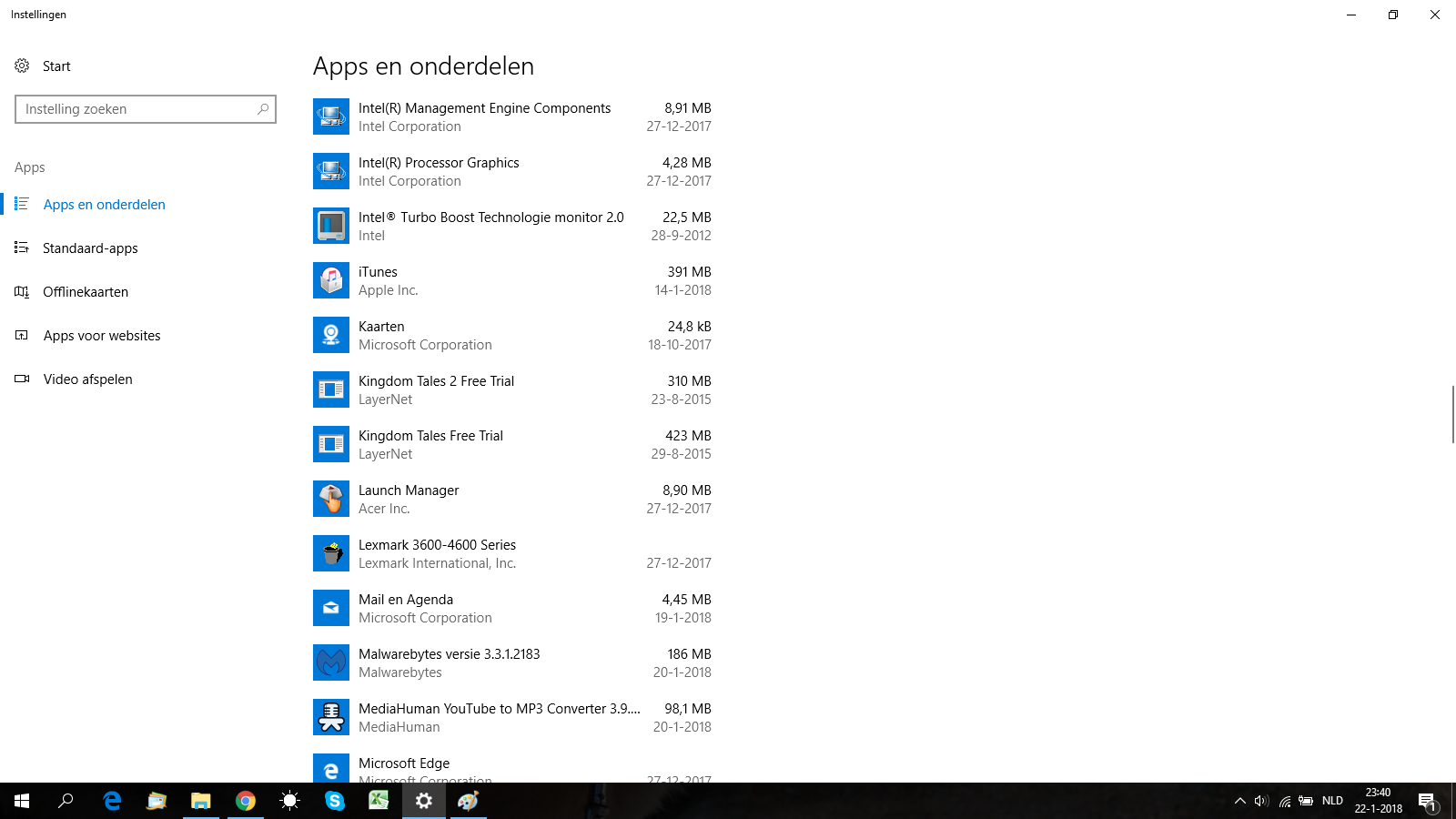Click the 186 MB size value
This screenshot has height=819, width=1456.
[x=689, y=653]
